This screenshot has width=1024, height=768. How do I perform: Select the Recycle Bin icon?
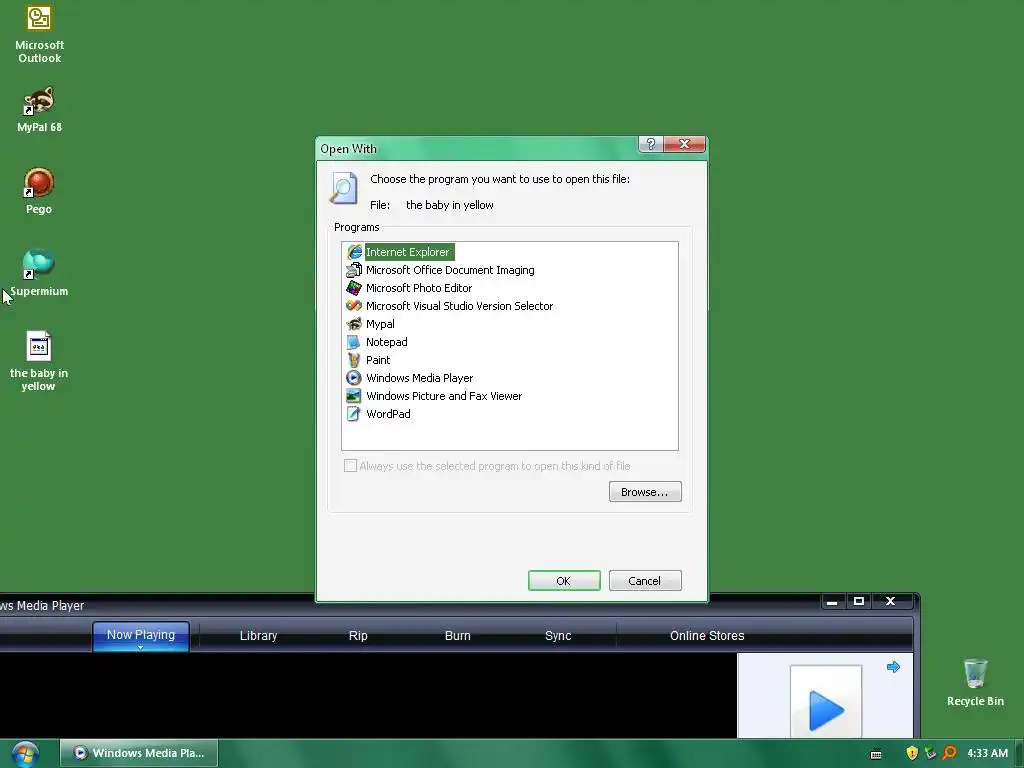click(975, 682)
